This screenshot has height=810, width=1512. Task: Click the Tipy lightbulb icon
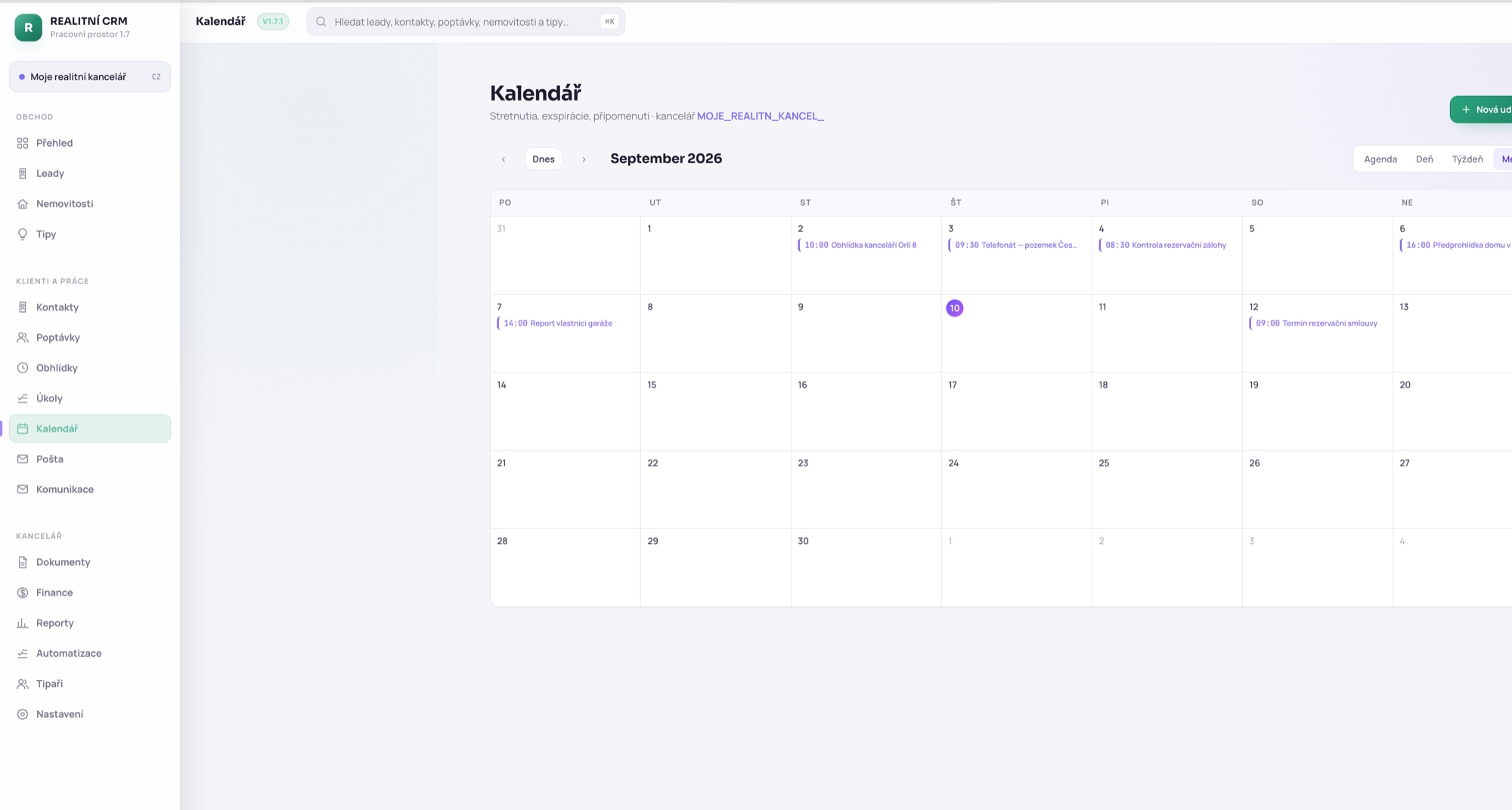23,234
